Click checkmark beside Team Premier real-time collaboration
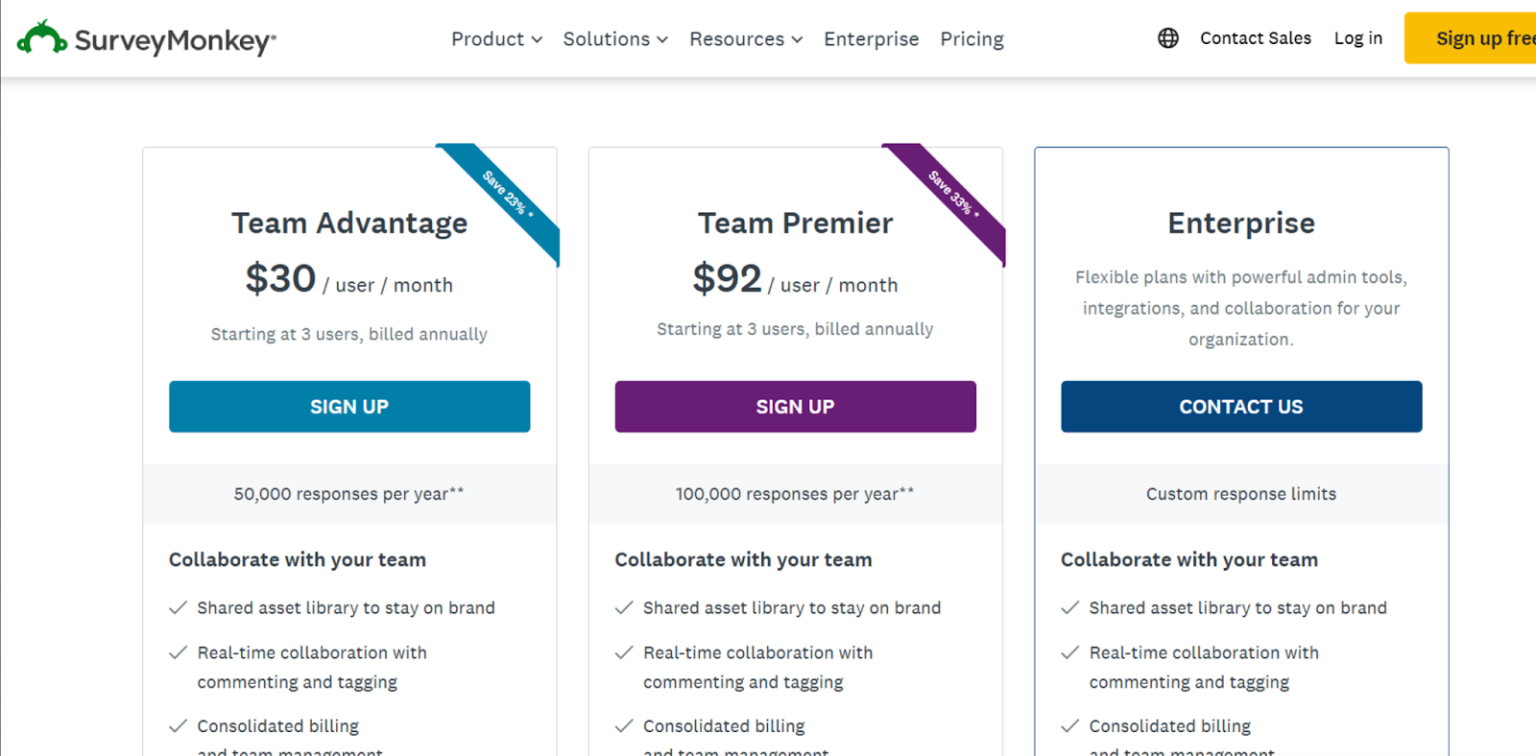The image size is (1536, 756). pyautogui.click(x=625, y=653)
